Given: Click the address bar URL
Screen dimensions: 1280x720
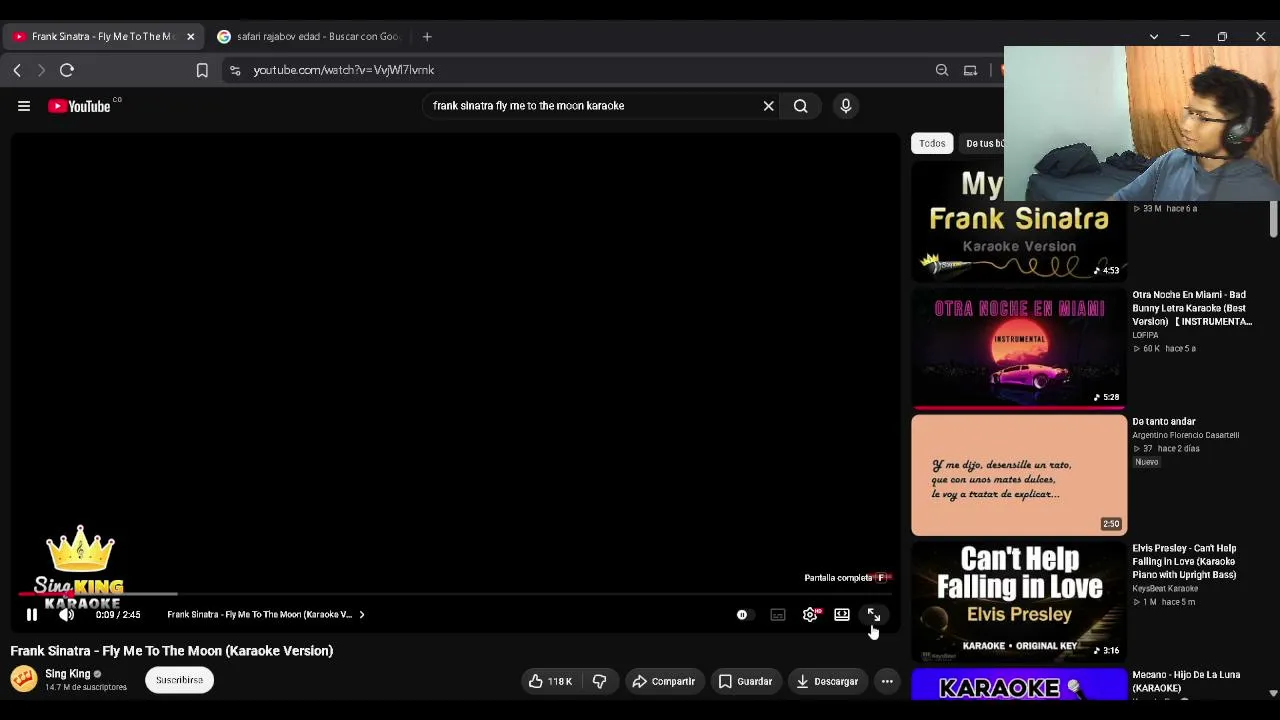Looking at the screenshot, I should point(344,70).
